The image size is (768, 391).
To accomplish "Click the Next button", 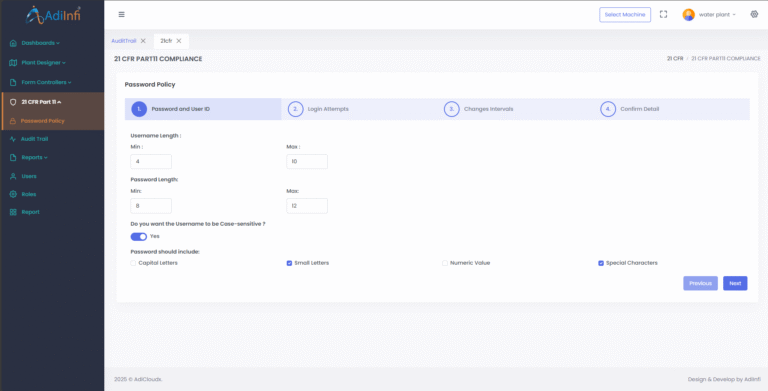I will pos(735,283).
